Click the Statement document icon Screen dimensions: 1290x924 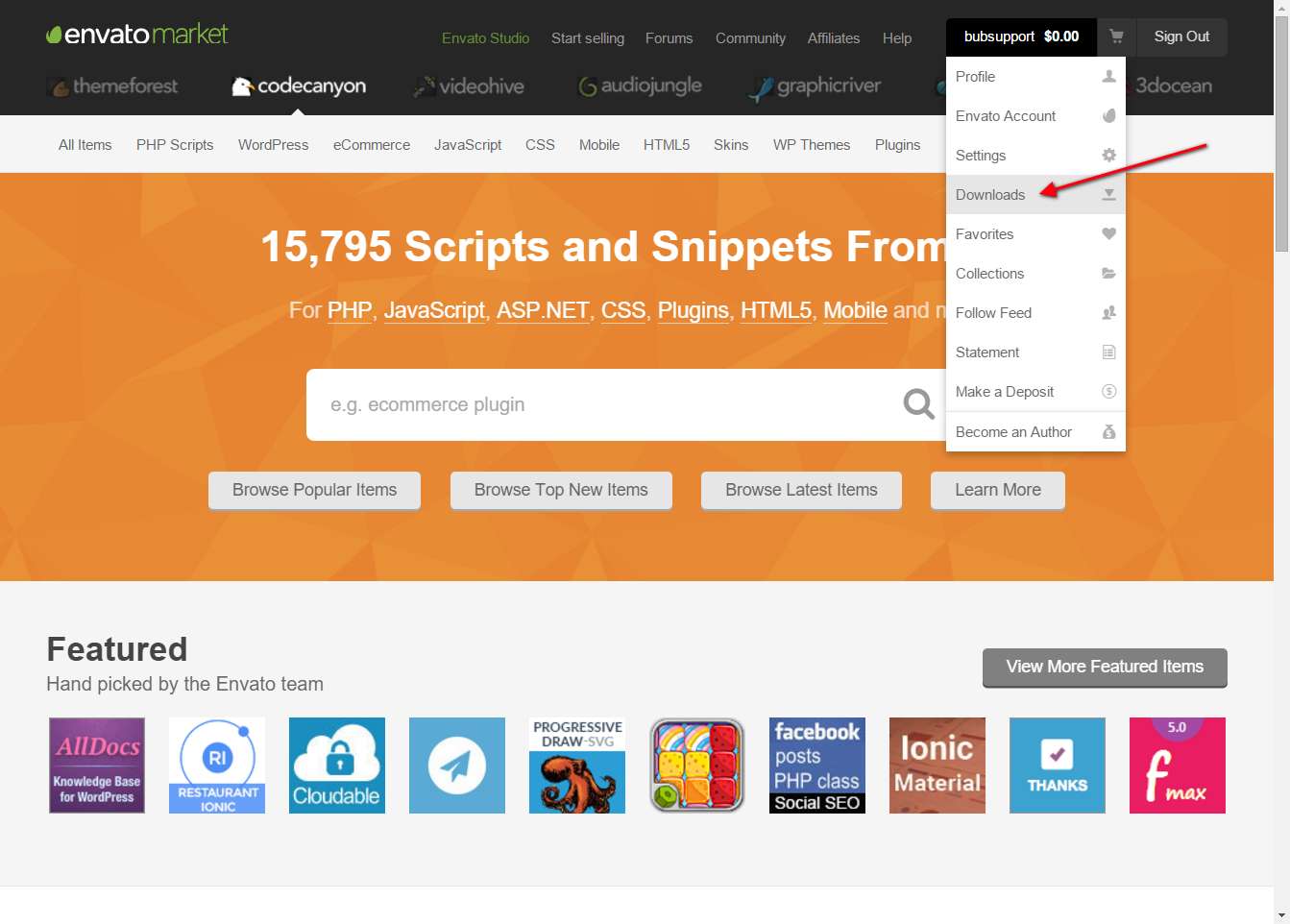tap(1108, 352)
